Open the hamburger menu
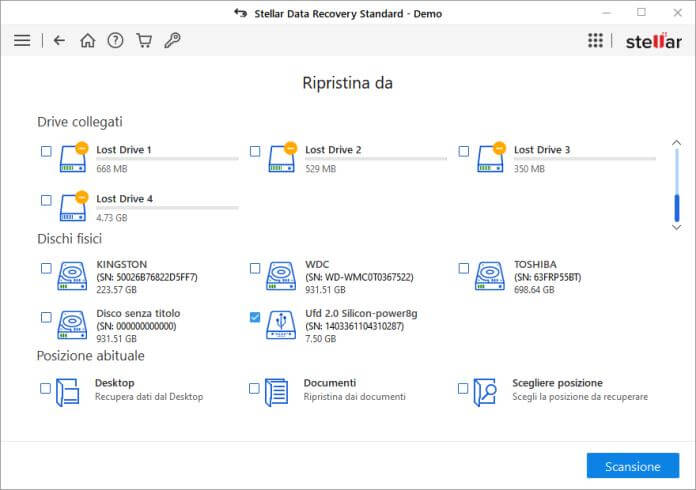Image resolution: width=696 pixels, height=490 pixels. click(22, 41)
